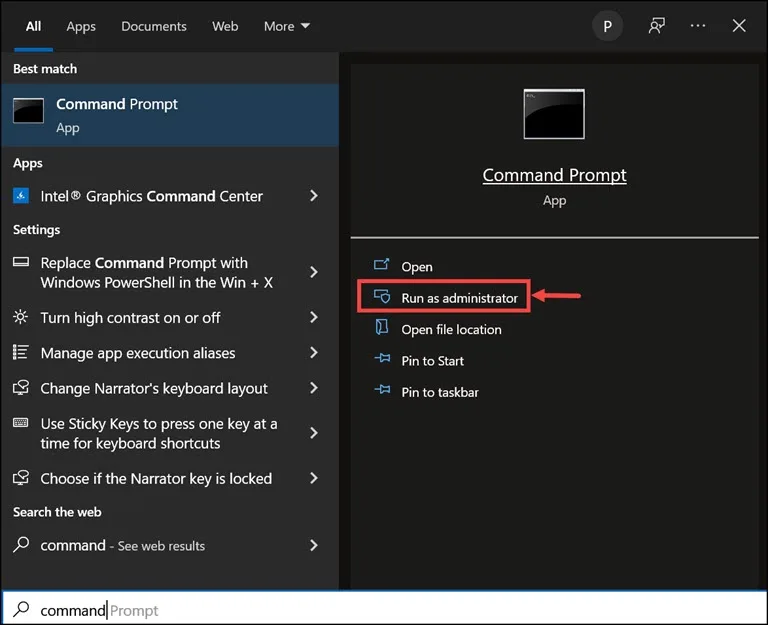This screenshot has height=625, width=768.
Task: Expand Turn high contrast chevron
Action: point(314,317)
